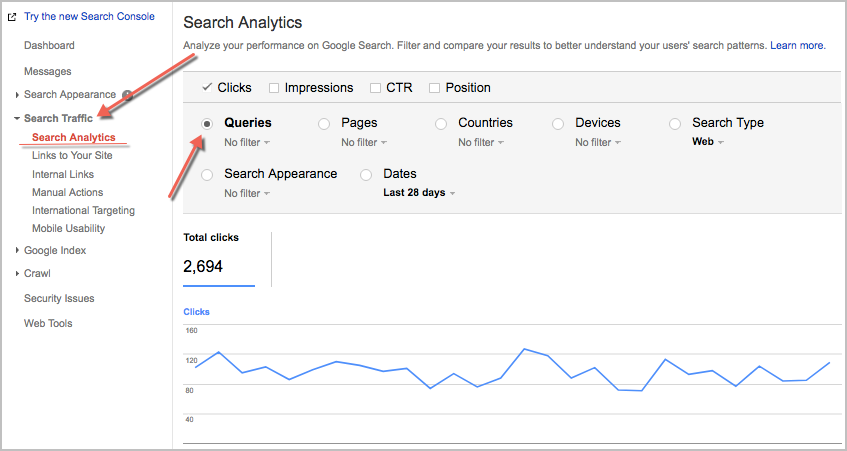Choose the Devices radio option
The width and height of the screenshot is (847, 451).
pos(558,124)
